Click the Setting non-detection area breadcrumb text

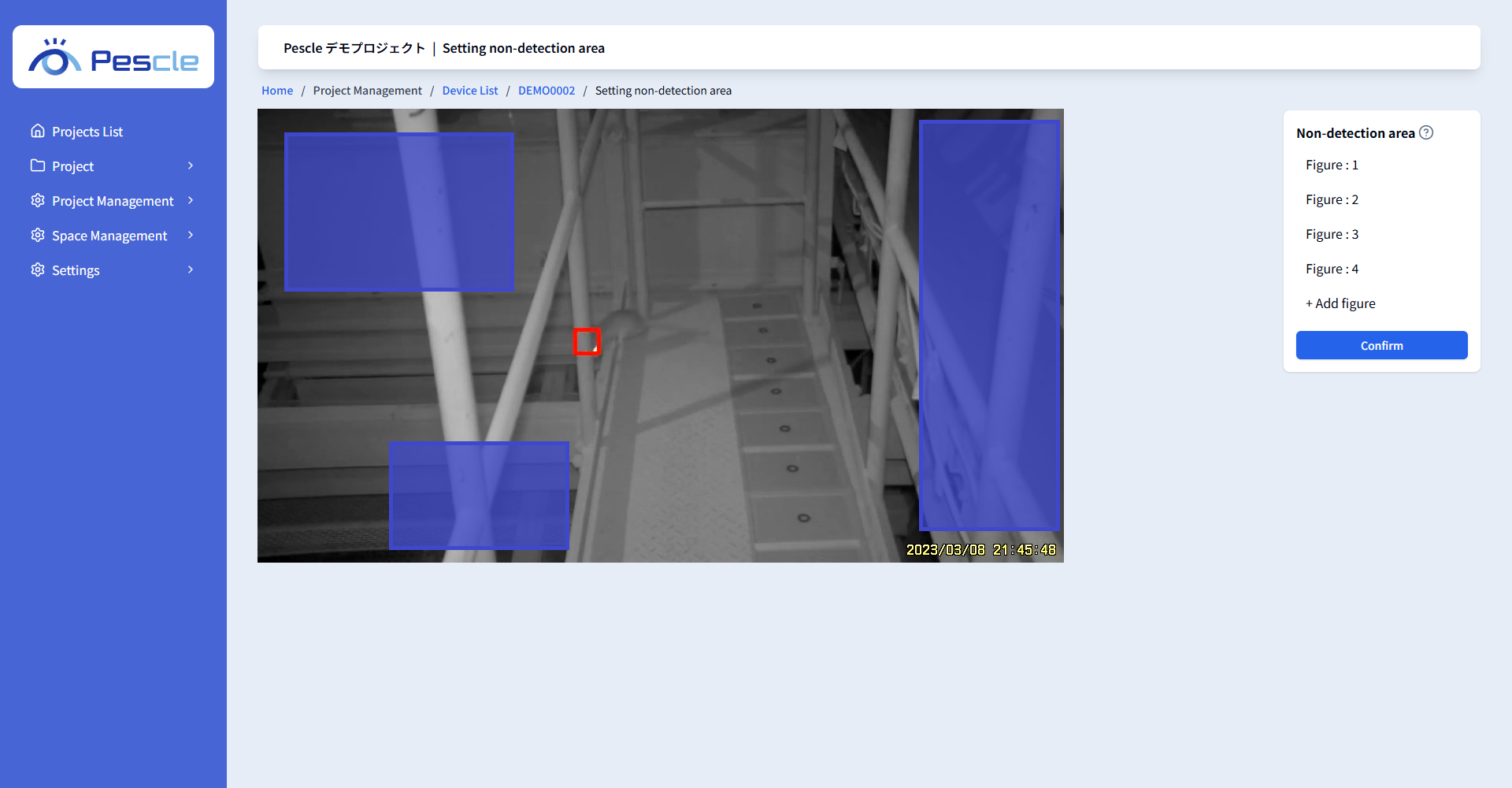tap(663, 91)
